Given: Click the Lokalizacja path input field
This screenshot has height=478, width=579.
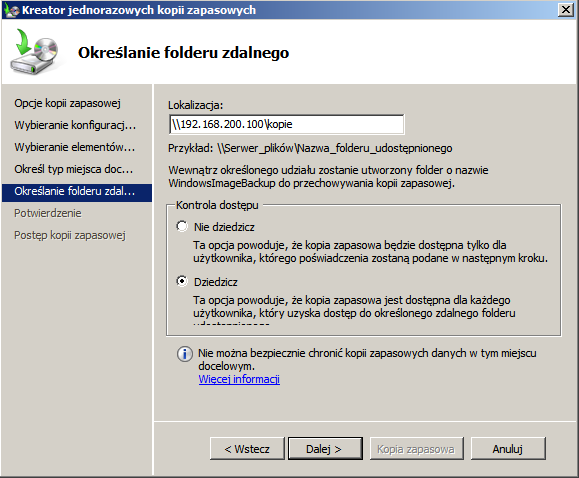Looking at the screenshot, I should (287, 124).
